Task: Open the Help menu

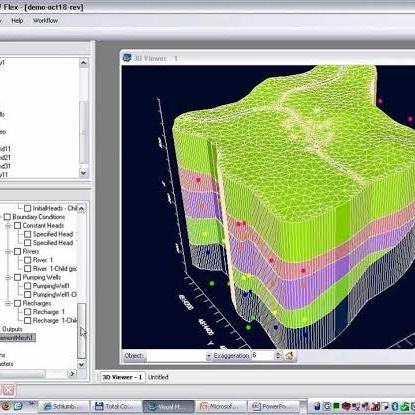Action: click(17, 21)
